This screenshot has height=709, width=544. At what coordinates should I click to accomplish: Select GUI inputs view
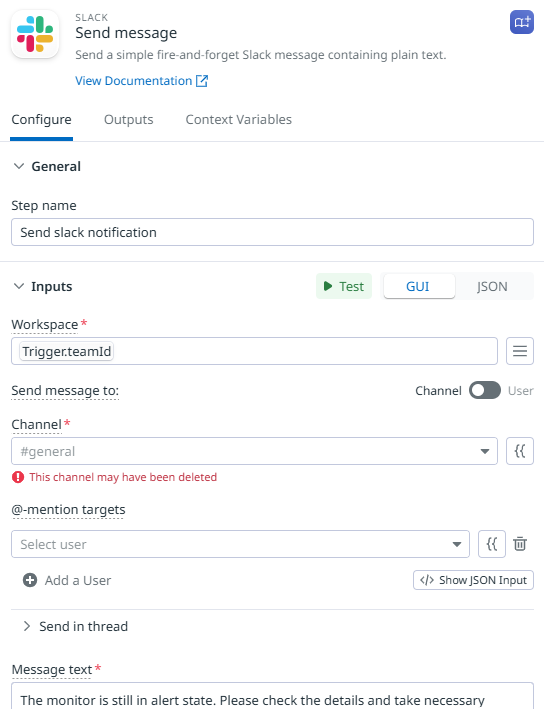coord(418,286)
